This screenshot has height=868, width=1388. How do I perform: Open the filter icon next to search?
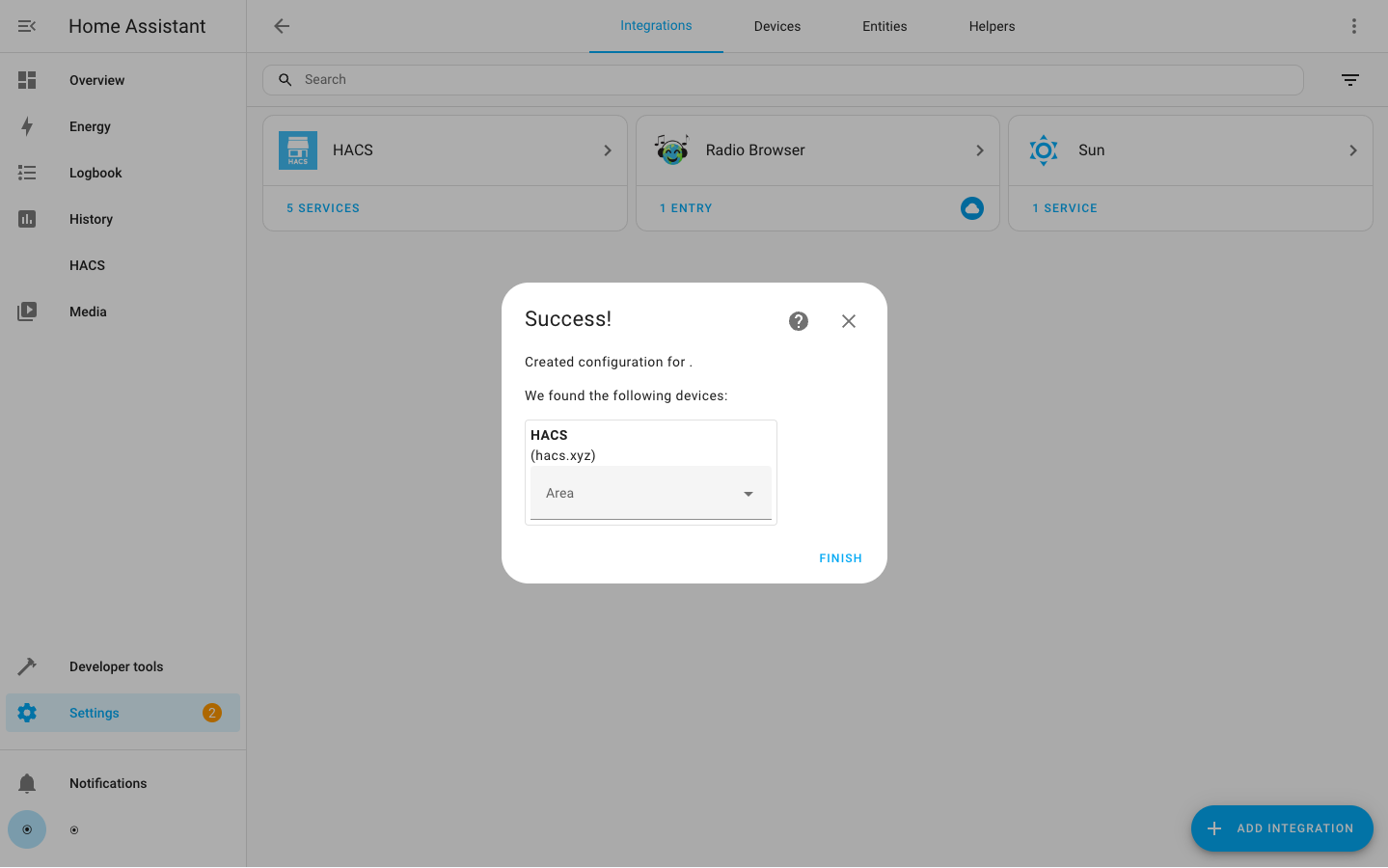1349,80
